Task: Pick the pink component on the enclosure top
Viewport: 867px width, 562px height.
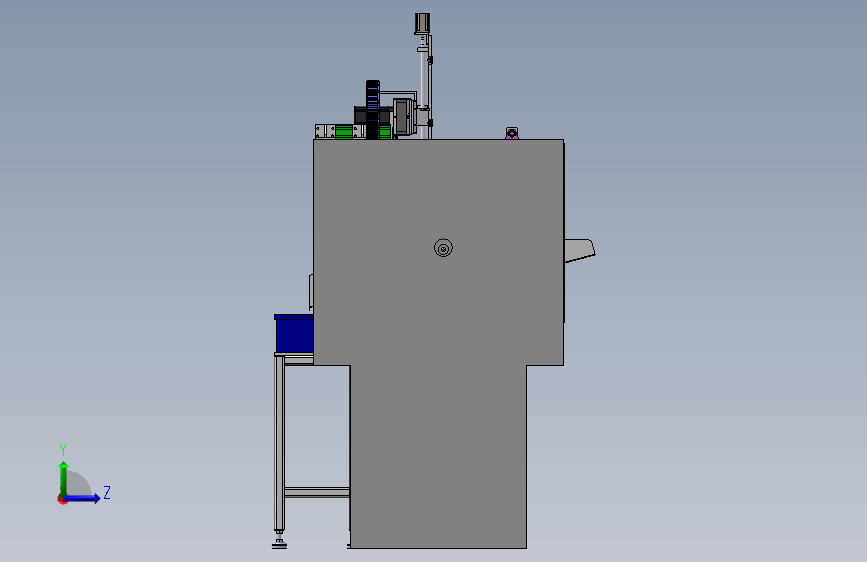Action: 512,133
